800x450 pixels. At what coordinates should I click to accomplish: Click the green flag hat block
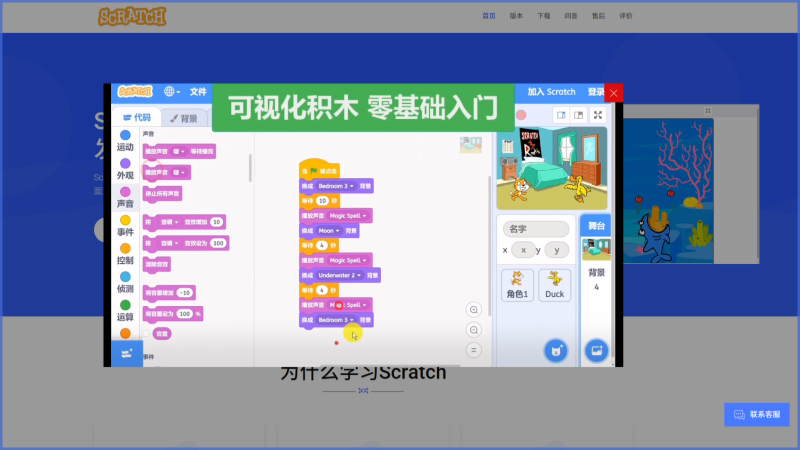click(x=319, y=169)
